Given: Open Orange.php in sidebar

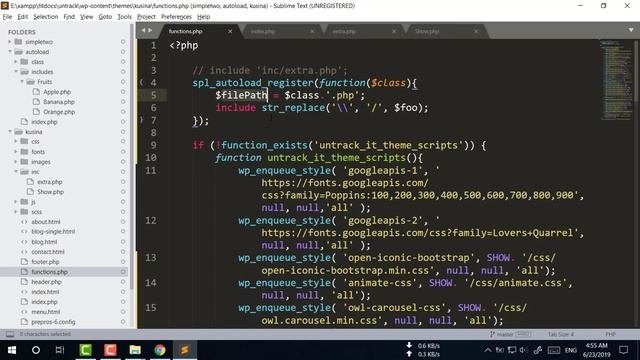Looking at the screenshot, I should pyautogui.click(x=59, y=112).
